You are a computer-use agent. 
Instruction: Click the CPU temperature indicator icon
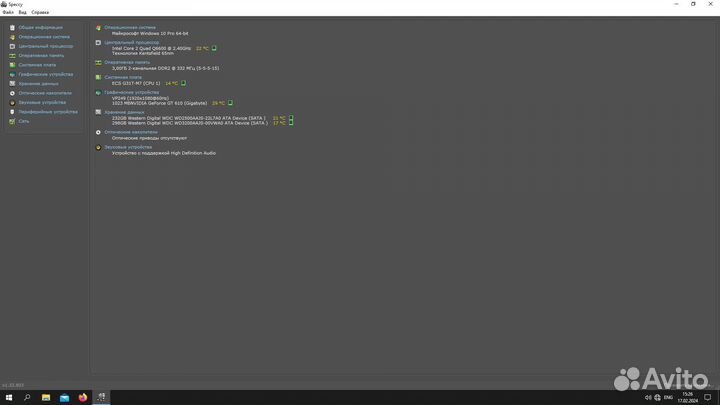(x=214, y=48)
